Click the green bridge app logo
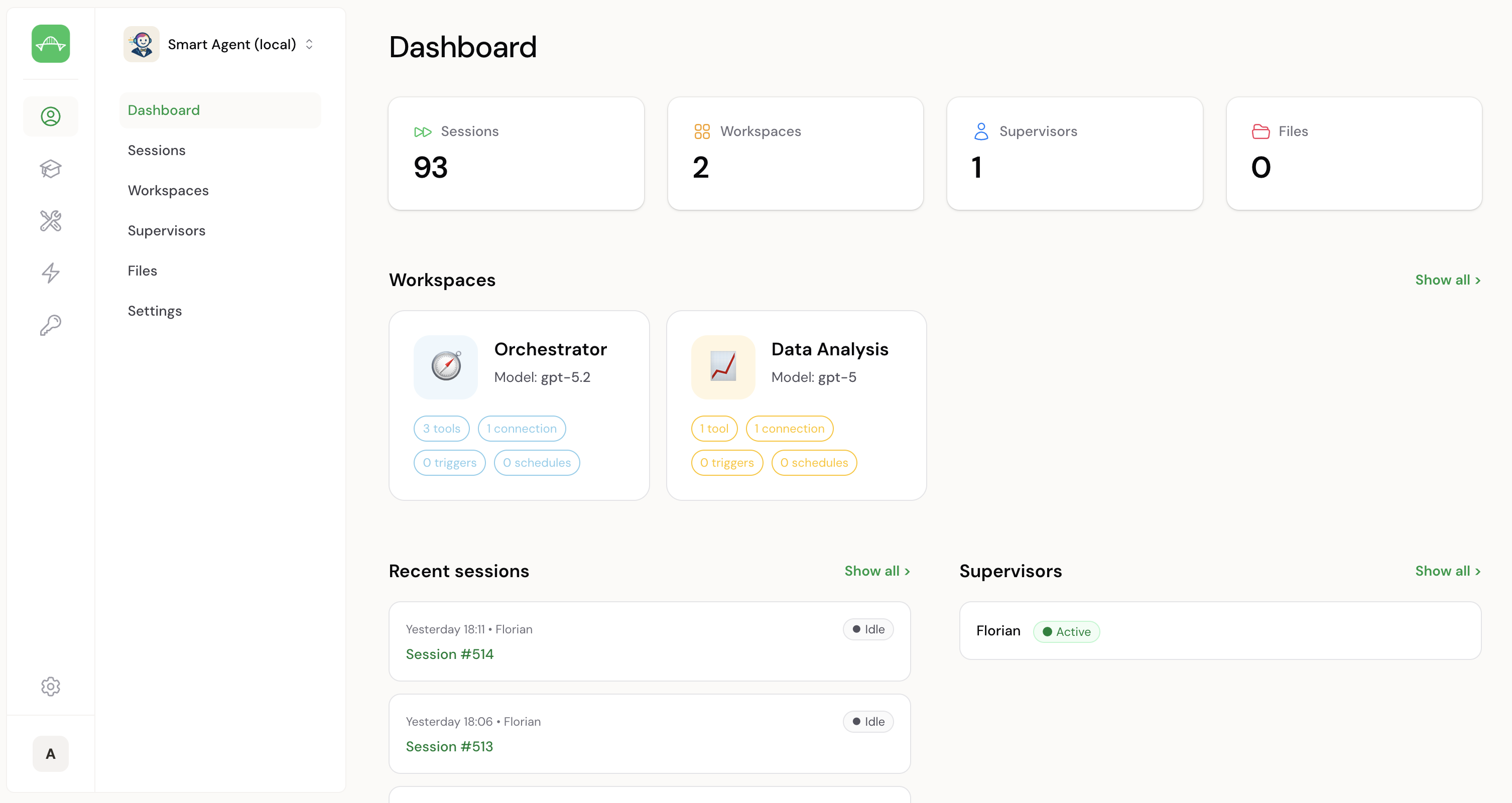 [50, 44]
